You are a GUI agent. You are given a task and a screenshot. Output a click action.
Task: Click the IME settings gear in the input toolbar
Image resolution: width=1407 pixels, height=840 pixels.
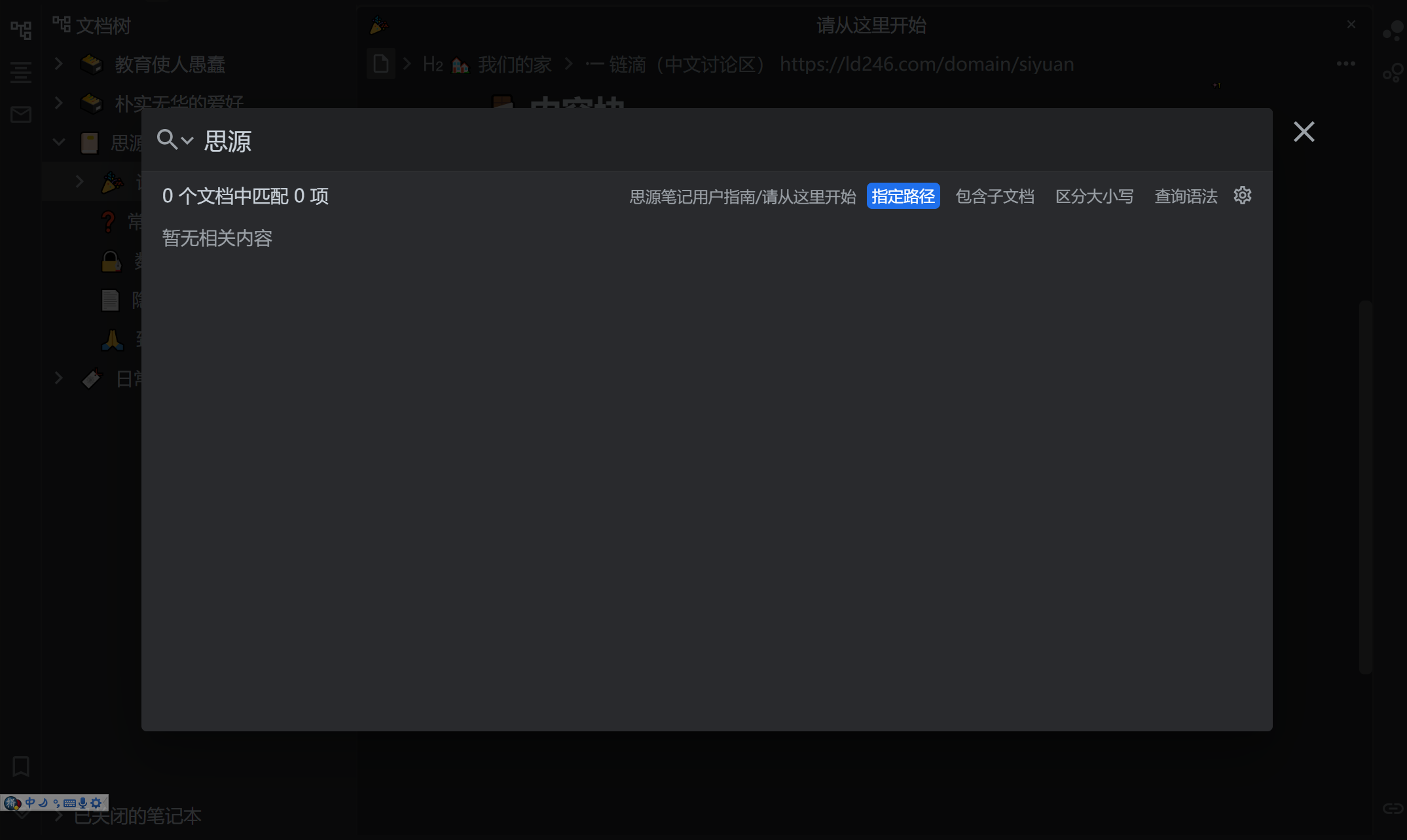pyautogui.click(x=96, y=803)
